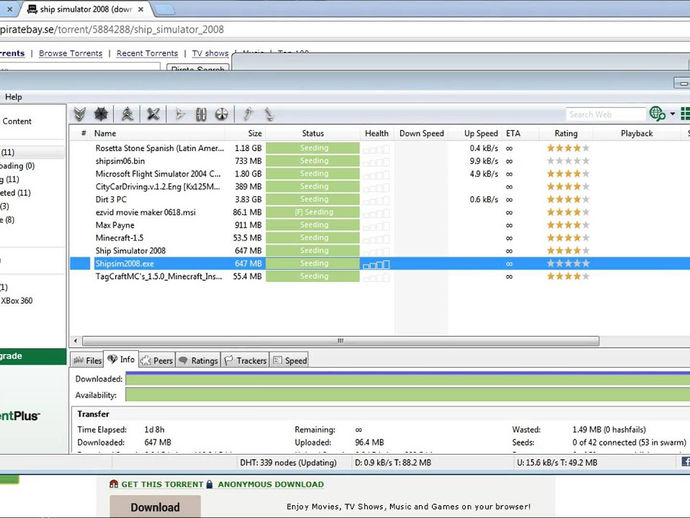The width and height of the screenshot is (690, 518).
Task: Sort by the Size column header
Action: coord(254,133)
